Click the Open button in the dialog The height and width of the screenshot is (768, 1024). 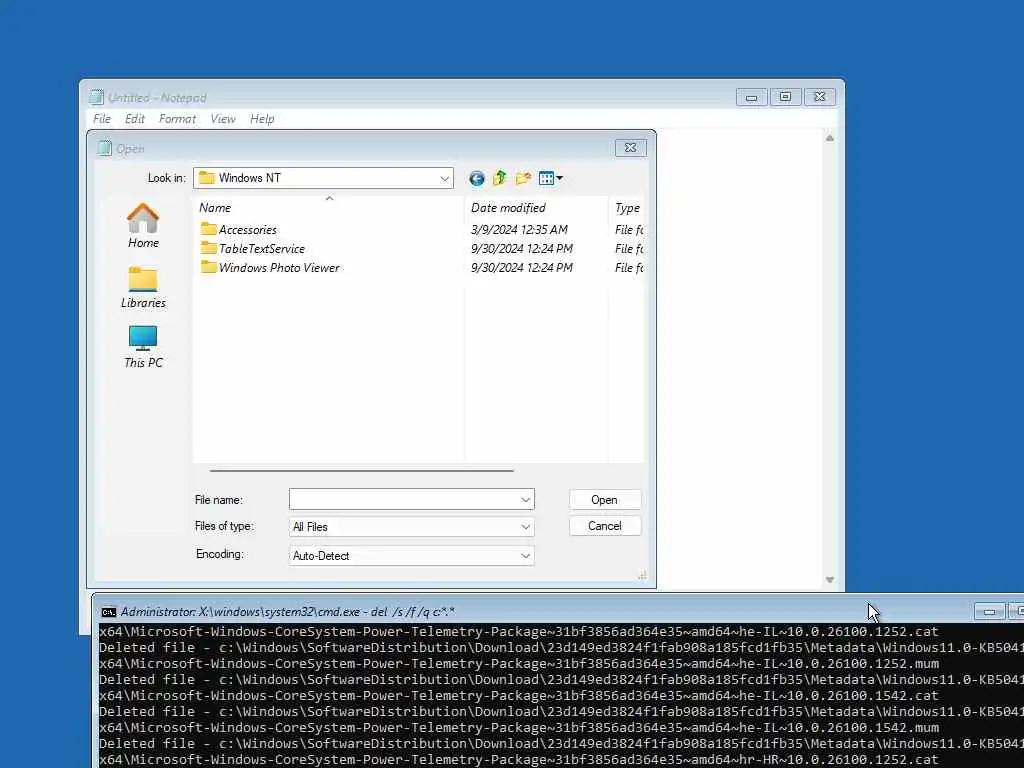pyautogui.click(x=605, y=500)
